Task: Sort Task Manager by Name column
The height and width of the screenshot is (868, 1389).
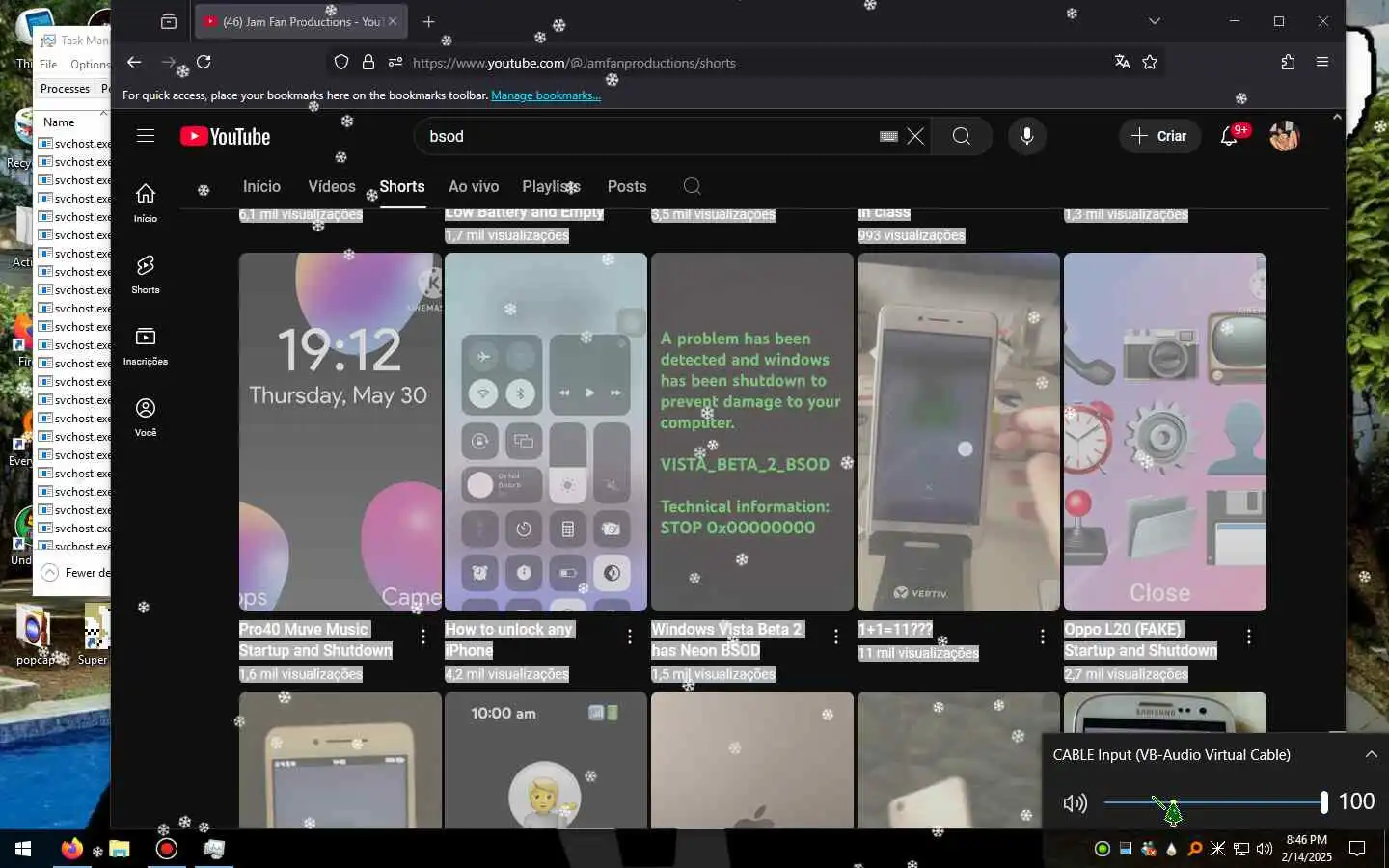Action: (x=59, y=122)
